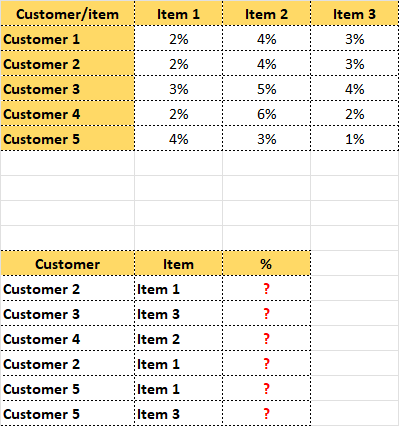Select the Item 2 header cell
Image resolution: width=399 pixels, height=426 pixels.
266,13
